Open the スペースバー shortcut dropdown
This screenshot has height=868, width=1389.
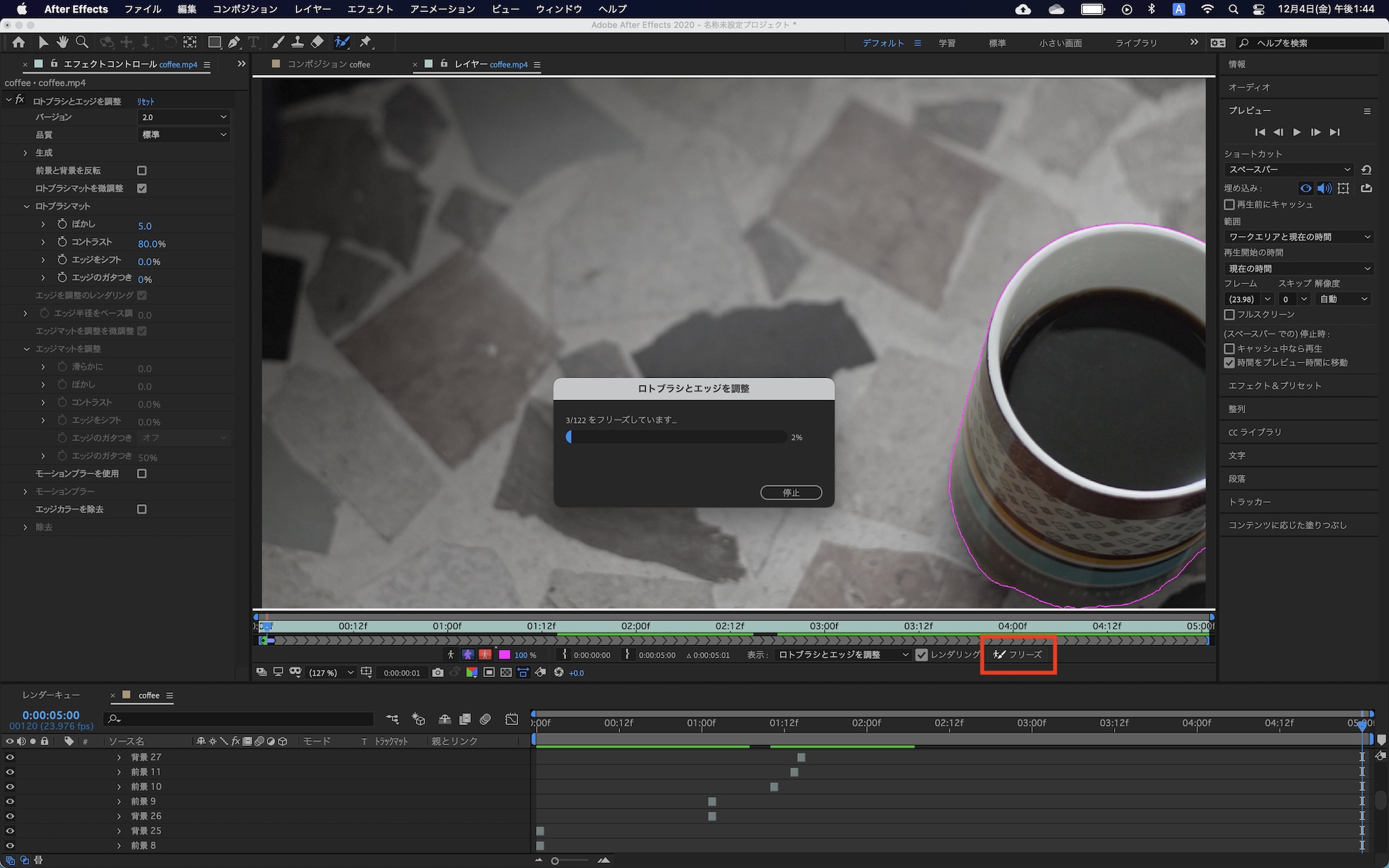pyautogui.click(x=1289, y=169)
